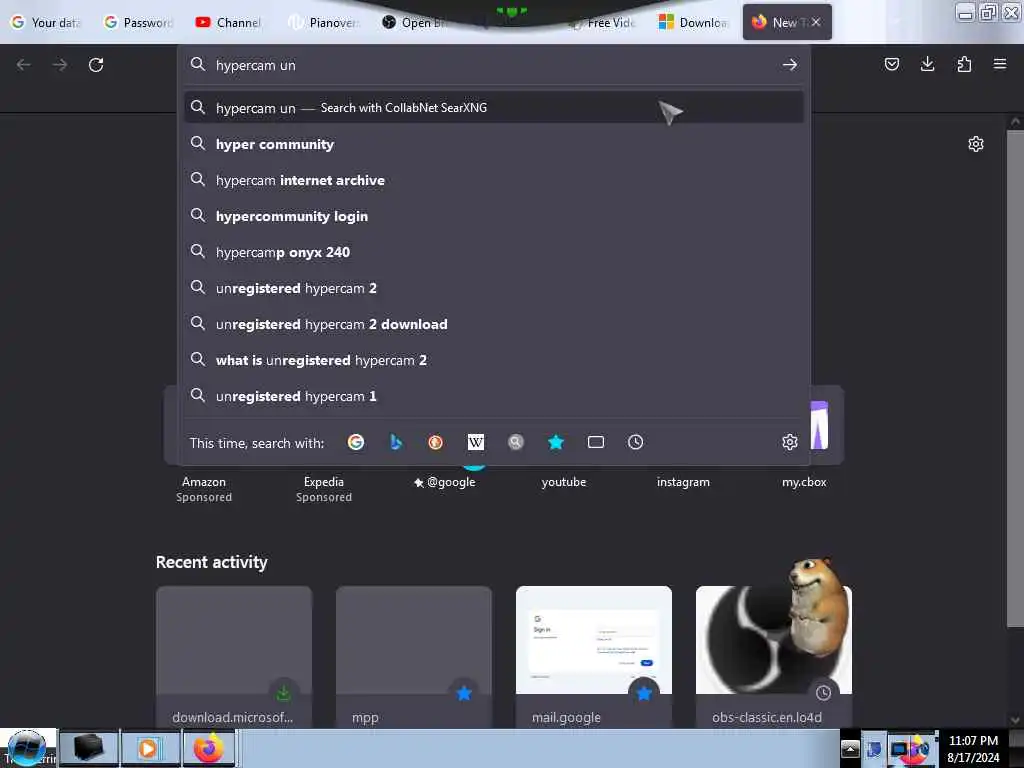Choose 'what is unregistered hypercam 2'
The width and height of the screenshot is (1024, 768).
point(494,360)
